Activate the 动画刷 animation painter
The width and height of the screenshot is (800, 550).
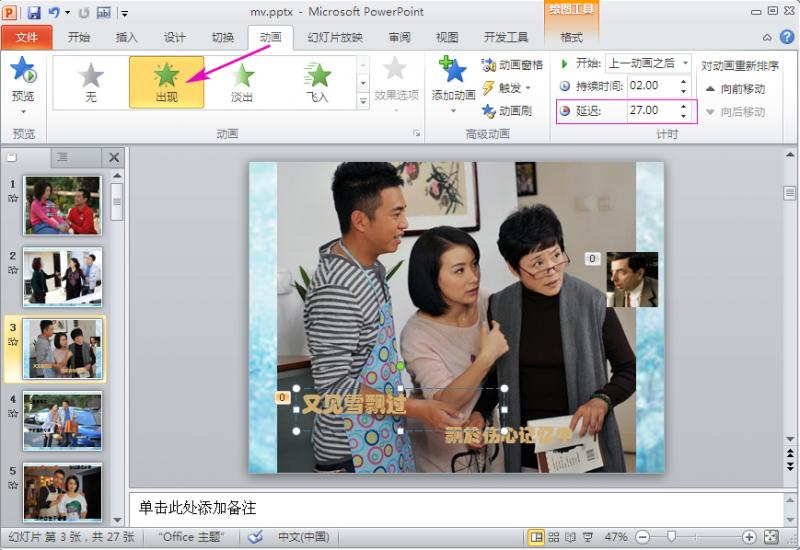point(507,110)
